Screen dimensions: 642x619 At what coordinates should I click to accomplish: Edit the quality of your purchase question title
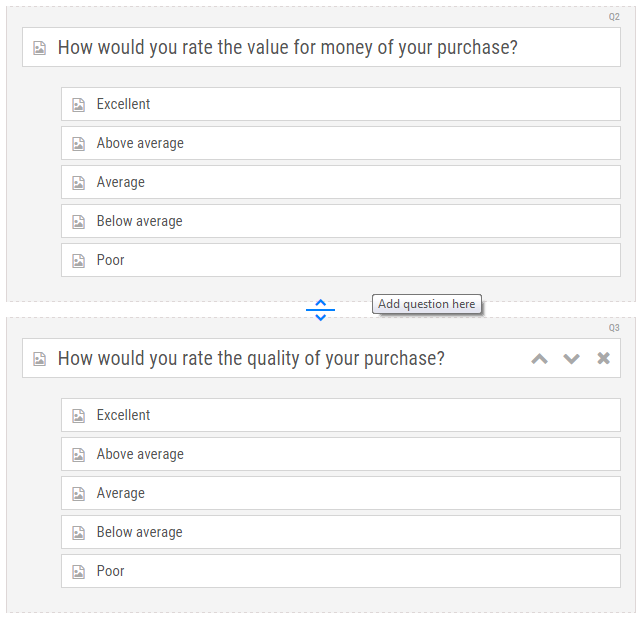pos(251,359)
